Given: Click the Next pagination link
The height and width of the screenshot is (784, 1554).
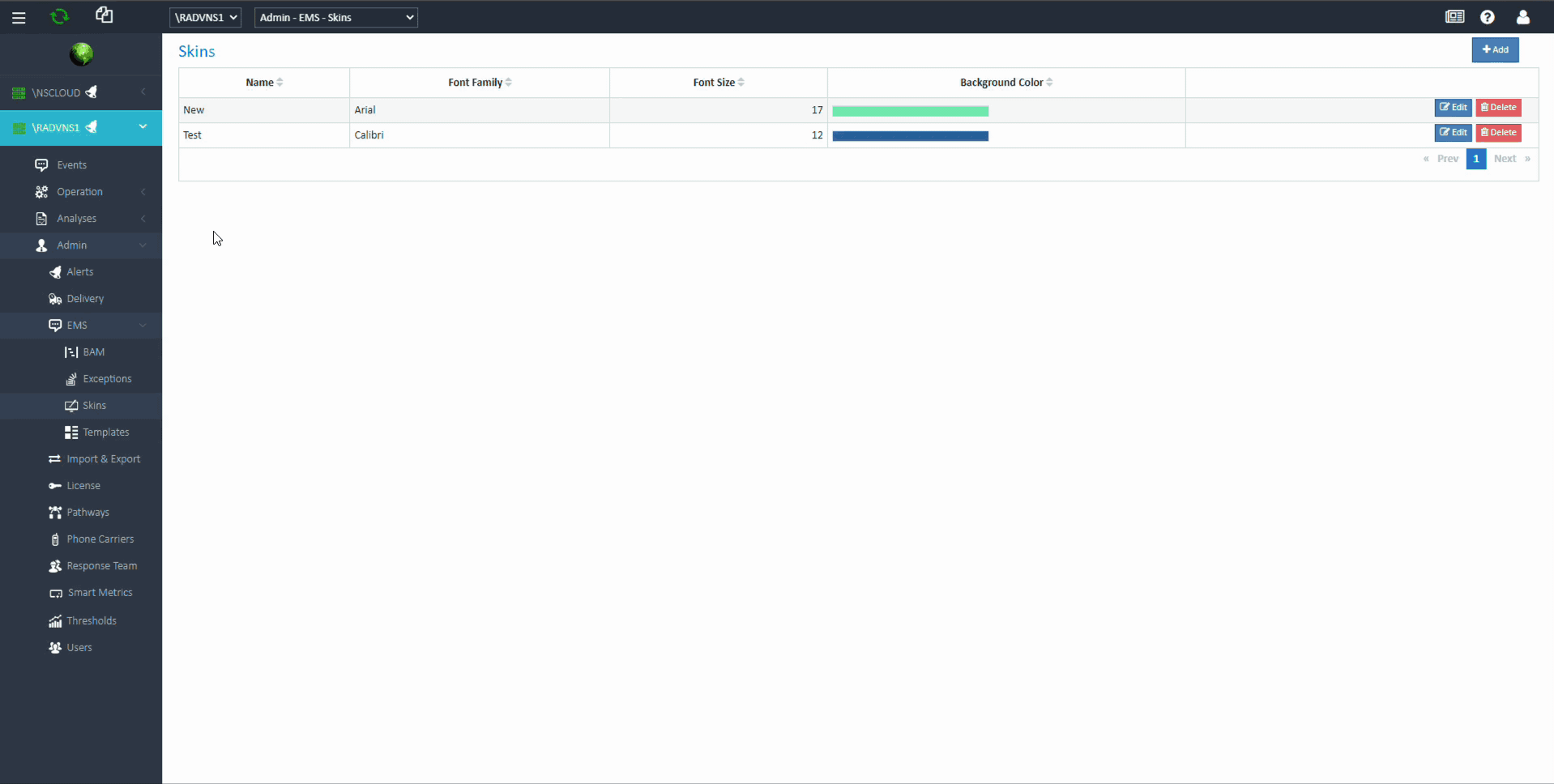Looking at the screenshot, I should click(x=1505, y=159).
